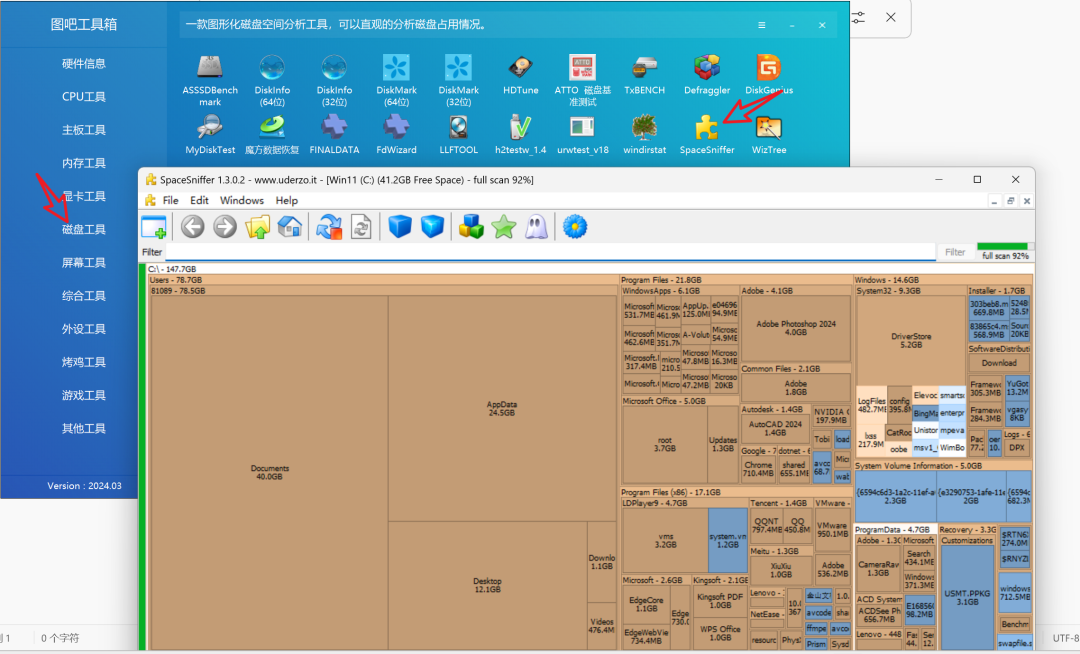Select CPU工具 category in sidebar
The image size is (1080, 654).
[x=83, y=97]
